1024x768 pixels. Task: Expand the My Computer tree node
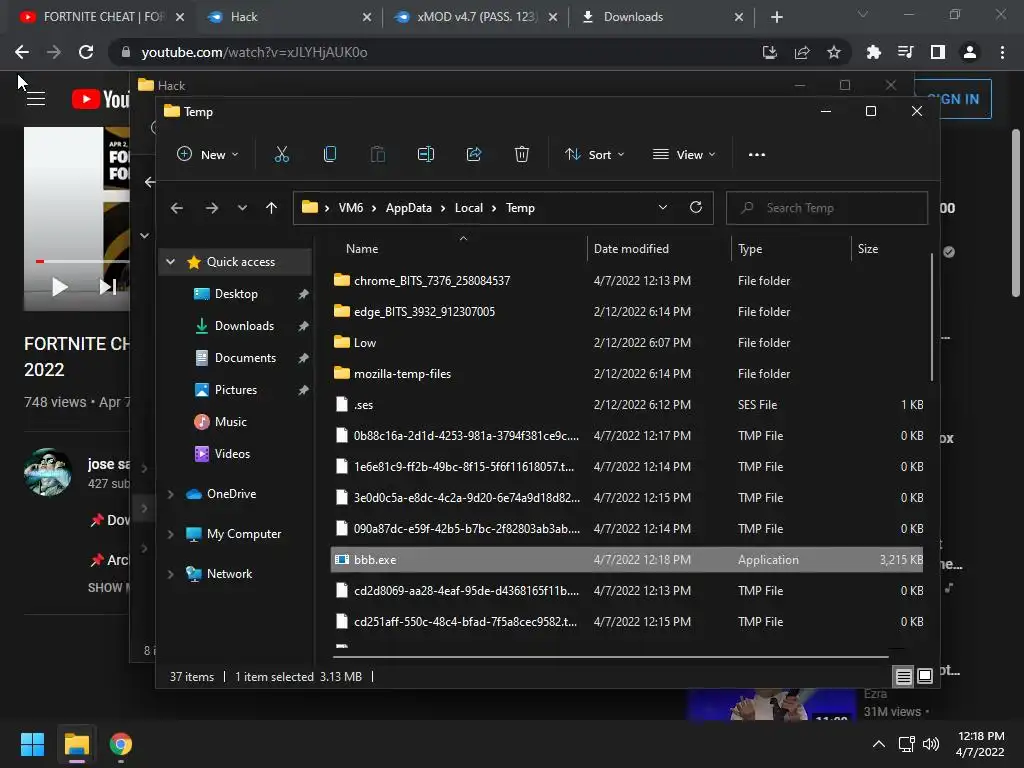click(x=170, y=534)
